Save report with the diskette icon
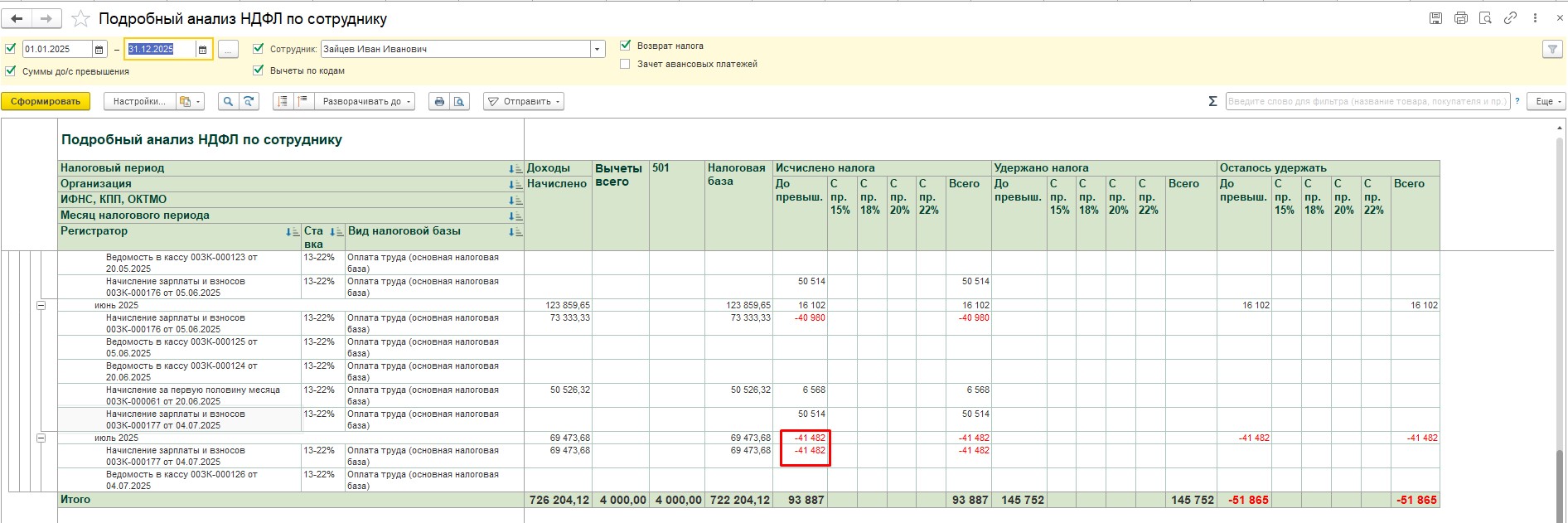1568x523 pixels. (x=1436, y=18)
